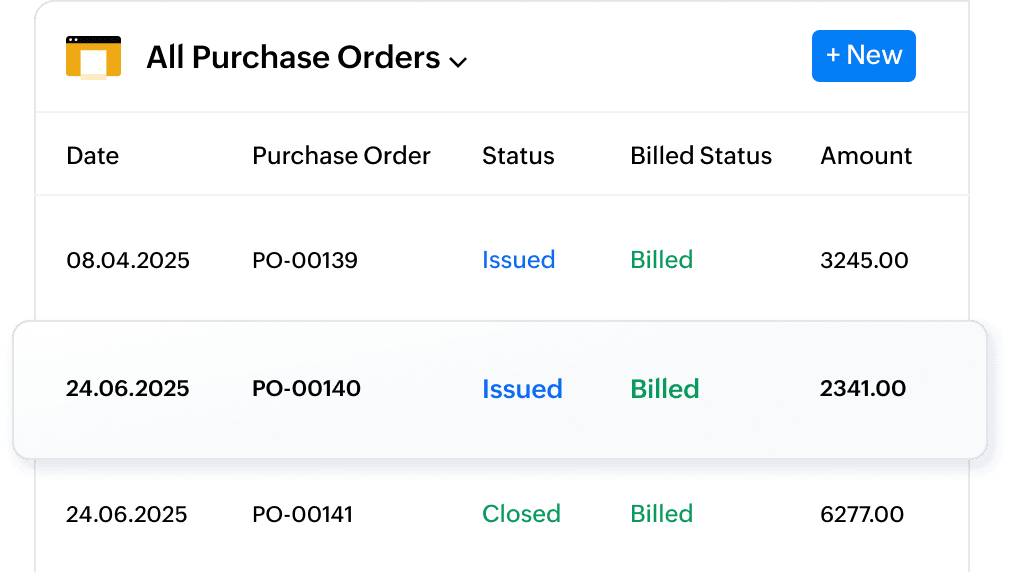The height and width of the screenshot is (572, 1012).
Task: Expand the All Purchase Orders dropdown chevron
Action: click(459, 62)
